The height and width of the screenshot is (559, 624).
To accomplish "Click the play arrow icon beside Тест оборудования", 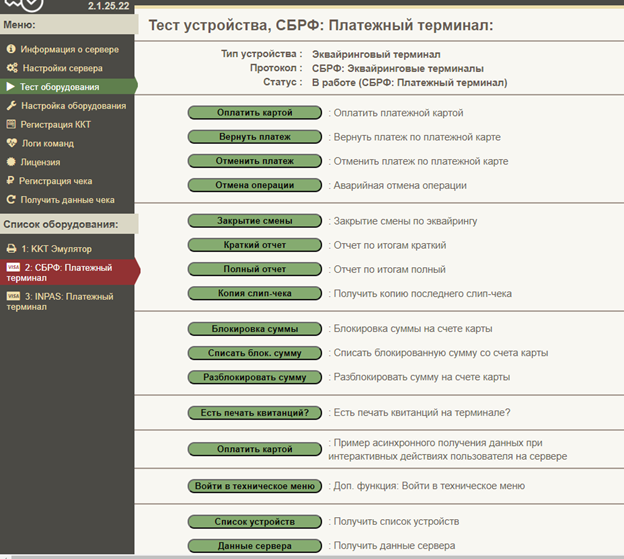I will pyautogui.click(x=11, y=87).
